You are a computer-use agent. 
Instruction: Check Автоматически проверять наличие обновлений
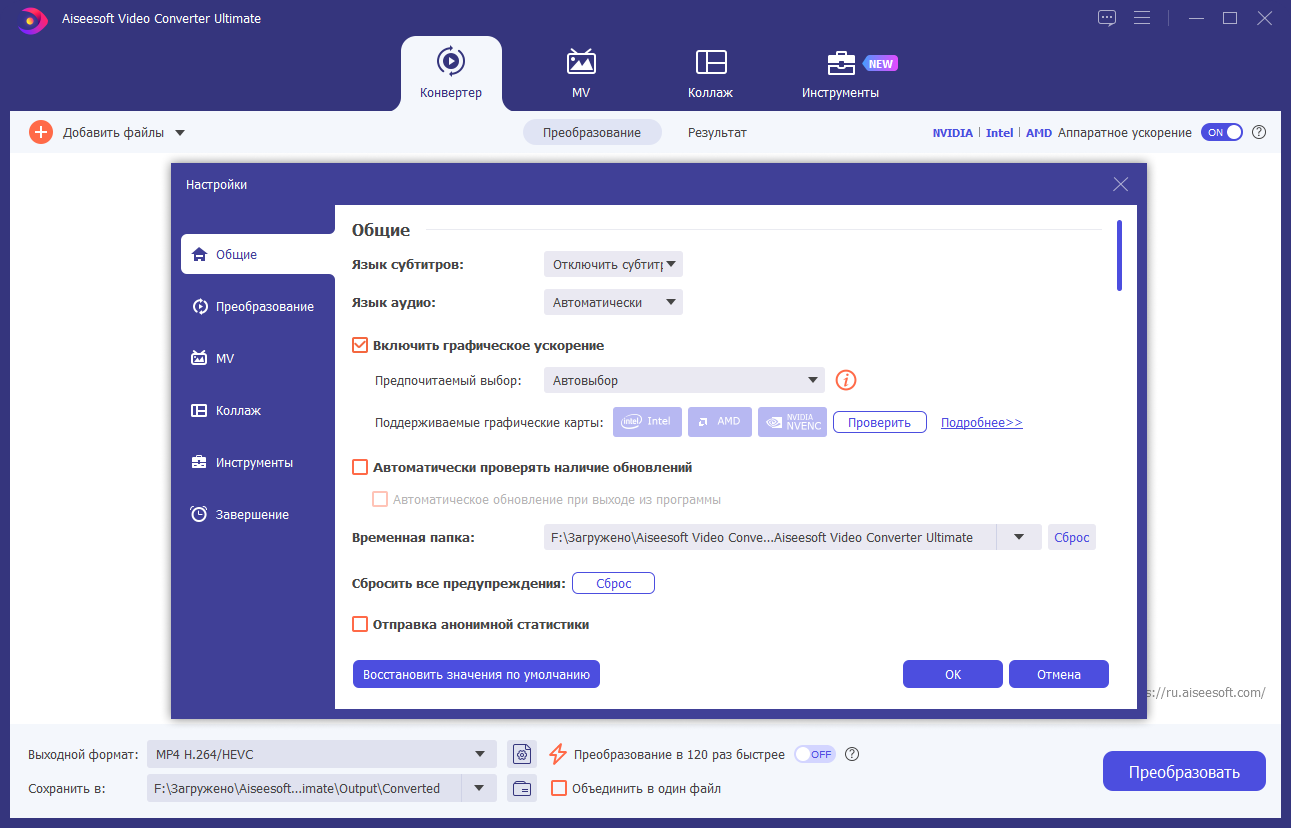[361, 467]
